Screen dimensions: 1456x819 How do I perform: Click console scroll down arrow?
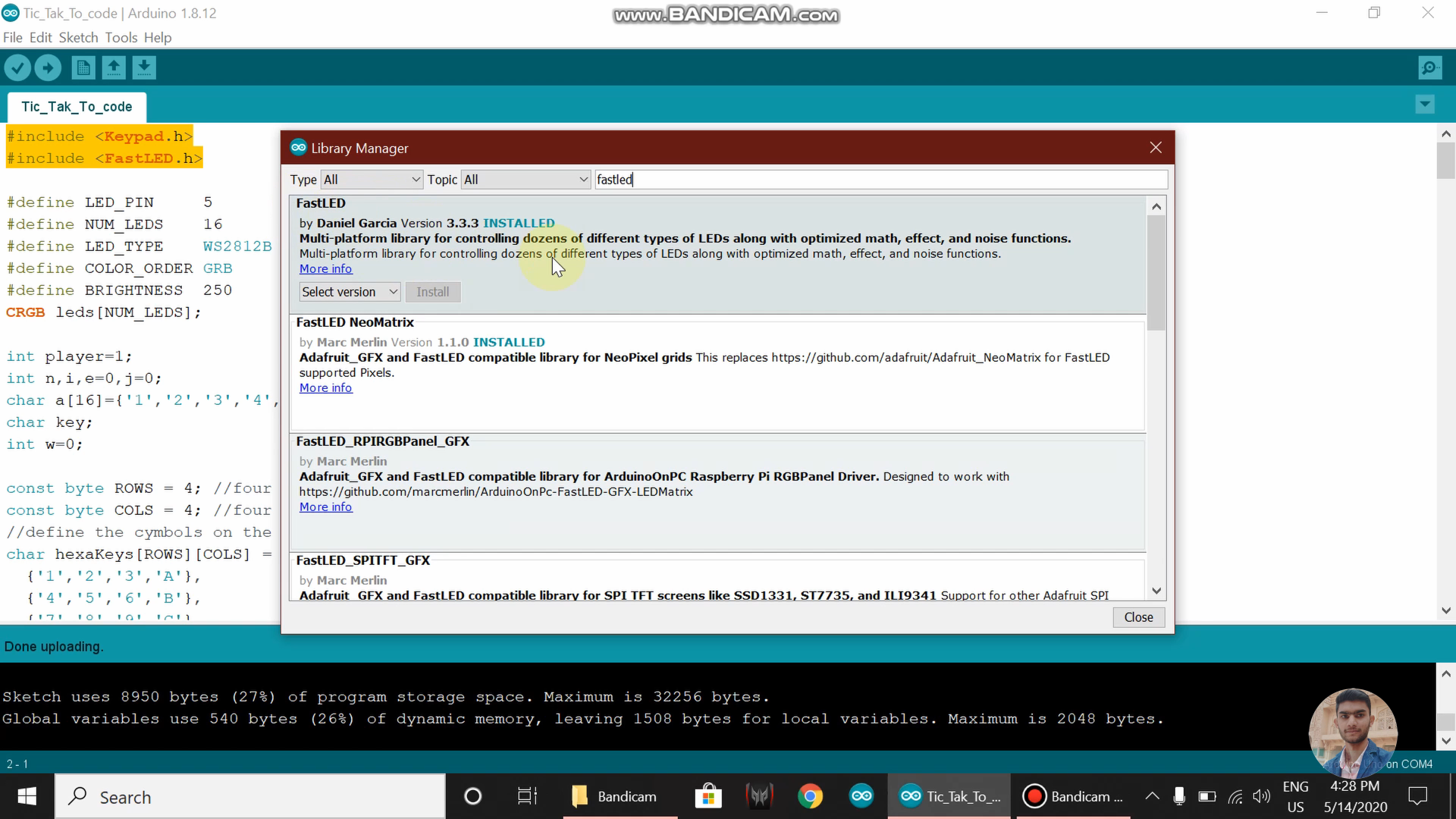coord(1446,741)
